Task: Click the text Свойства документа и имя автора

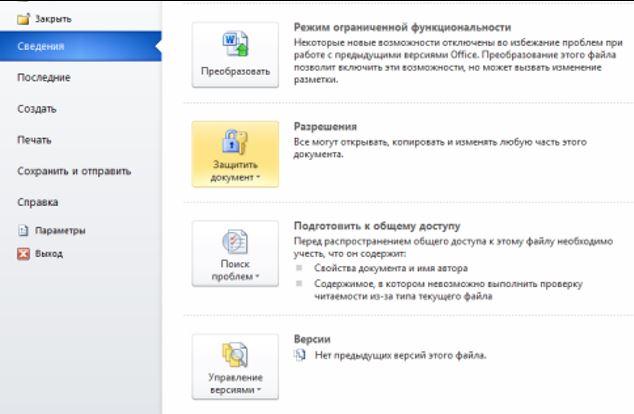Action: coord(391,268)
